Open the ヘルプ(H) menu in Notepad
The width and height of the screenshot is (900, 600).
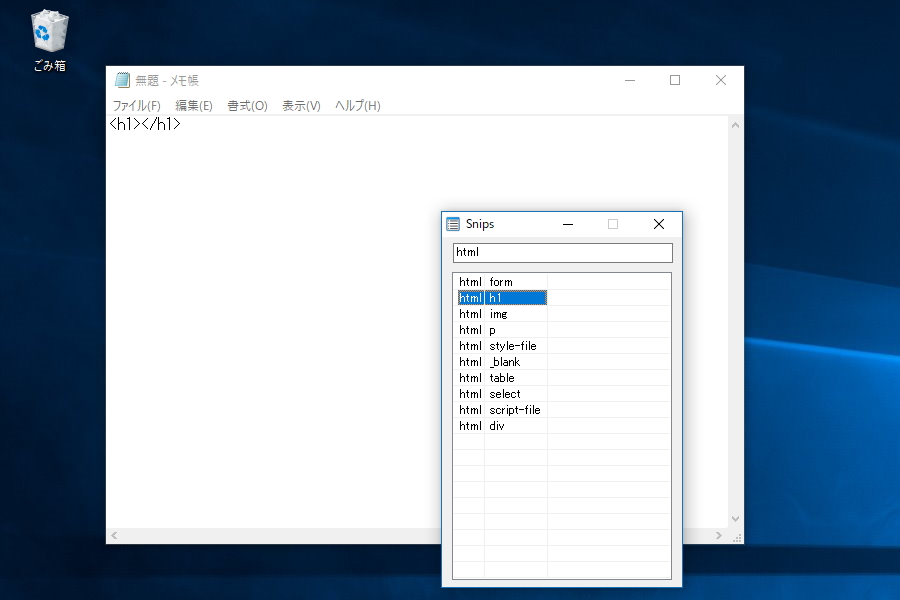pos(356,105)
